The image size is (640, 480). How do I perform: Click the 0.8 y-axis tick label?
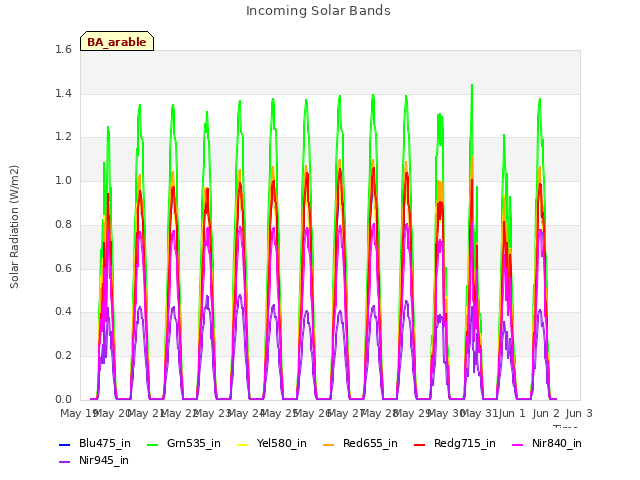63,224
